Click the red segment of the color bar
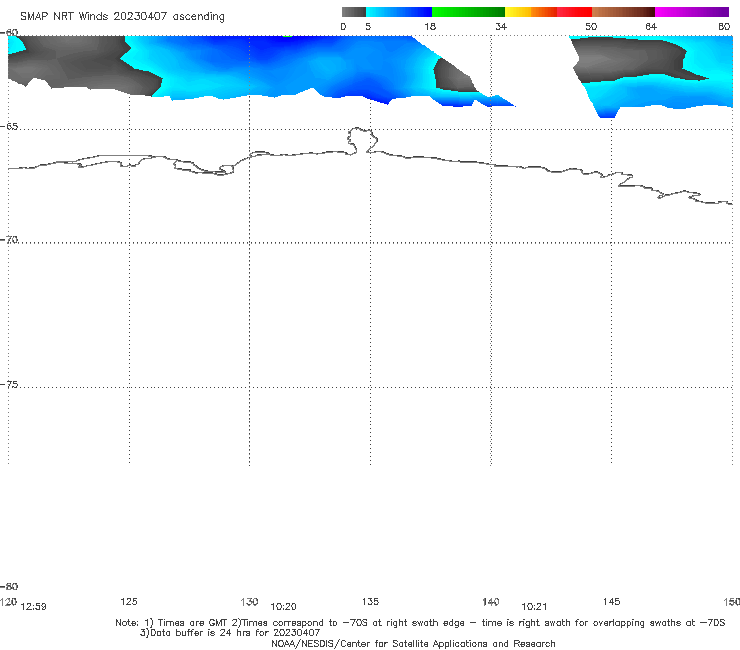Viewport: 740px width, 650px height. click(574, 12)
